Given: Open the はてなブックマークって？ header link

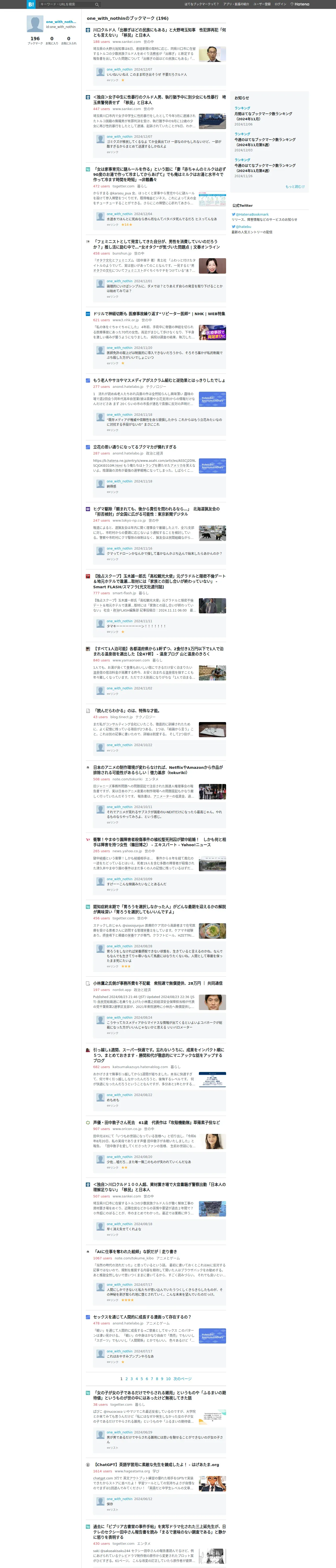Looking at the screenshot, I should point(201,4).
